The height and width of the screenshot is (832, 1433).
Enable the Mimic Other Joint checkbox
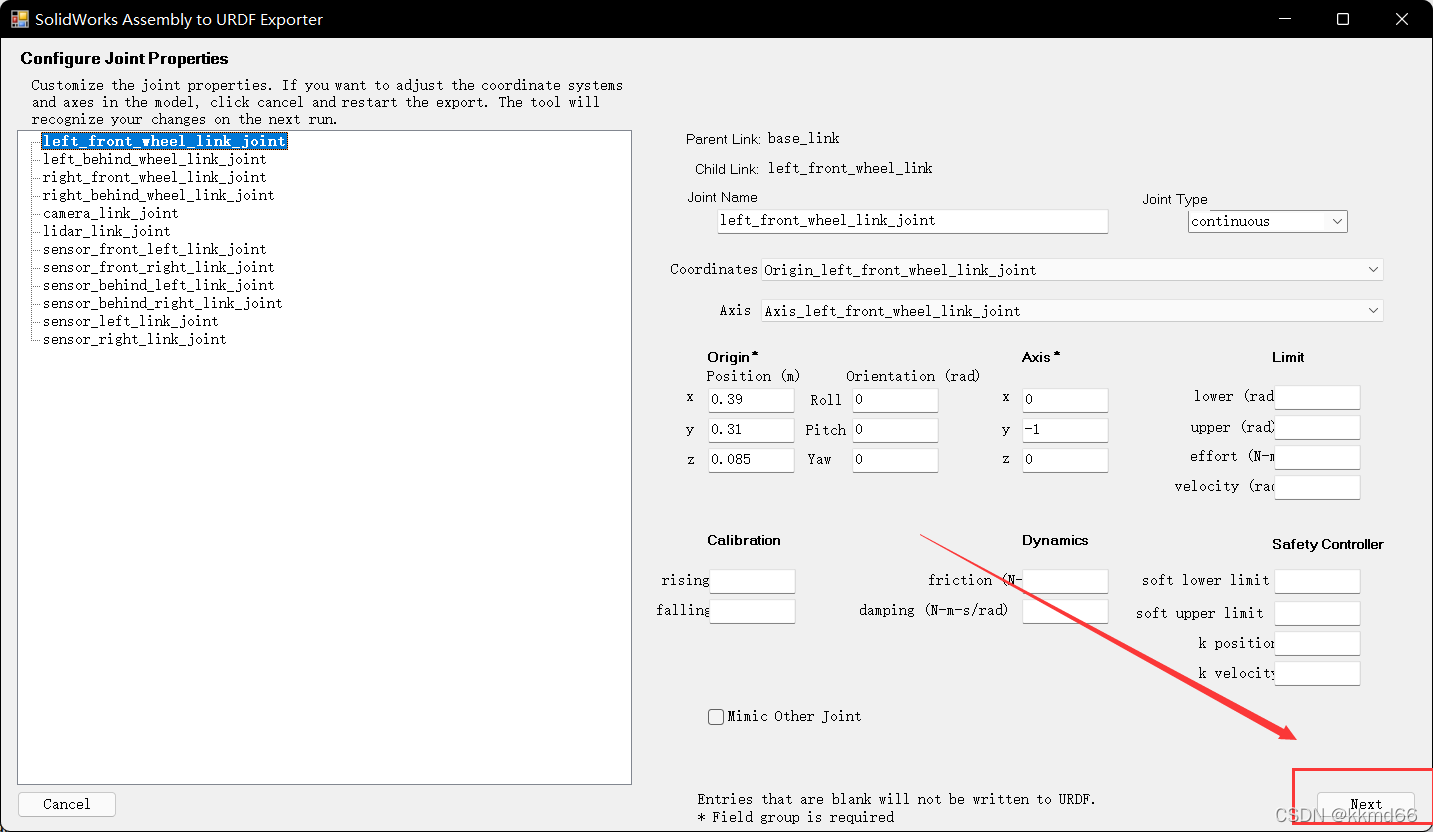[x=716, y=716]
